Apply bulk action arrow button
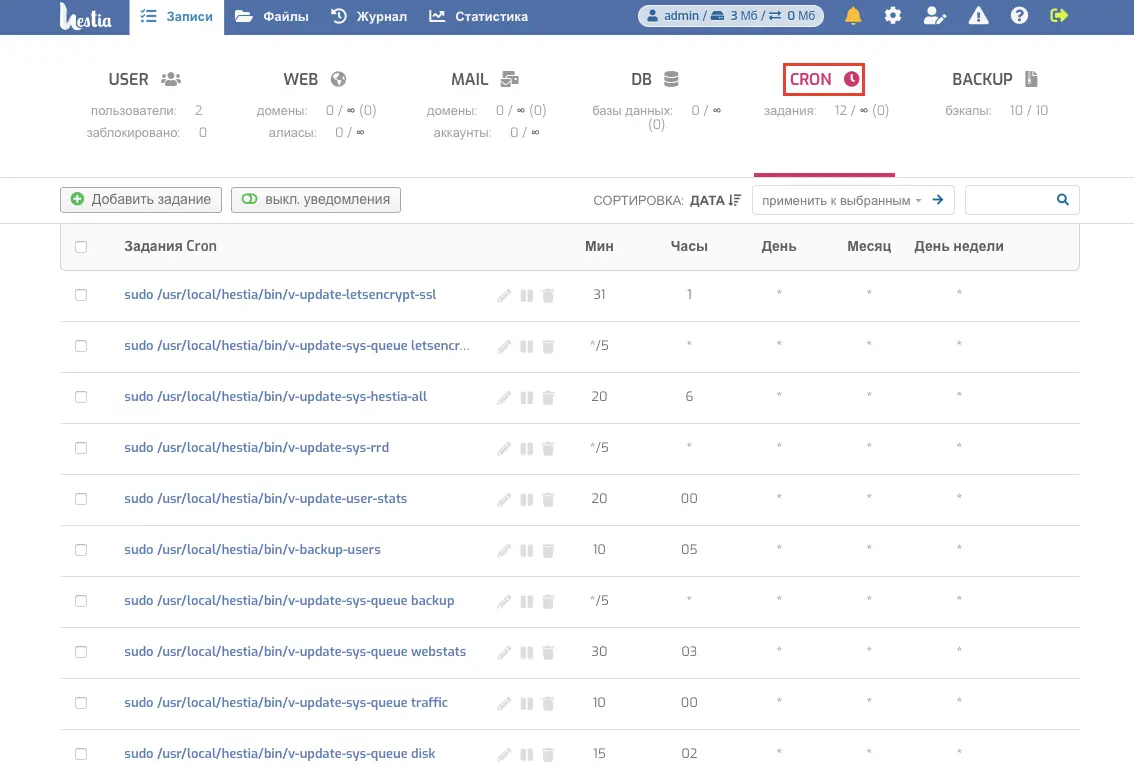 [938, 200]
